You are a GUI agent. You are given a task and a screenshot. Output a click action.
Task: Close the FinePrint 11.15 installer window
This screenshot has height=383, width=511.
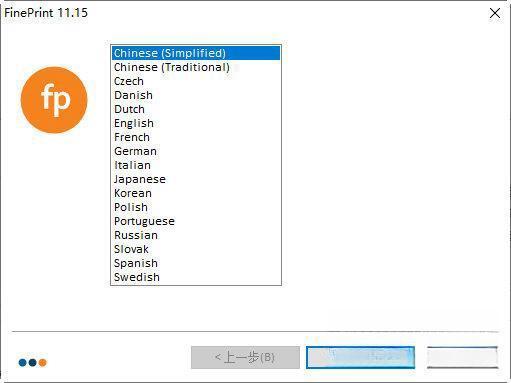pos(495,13)
